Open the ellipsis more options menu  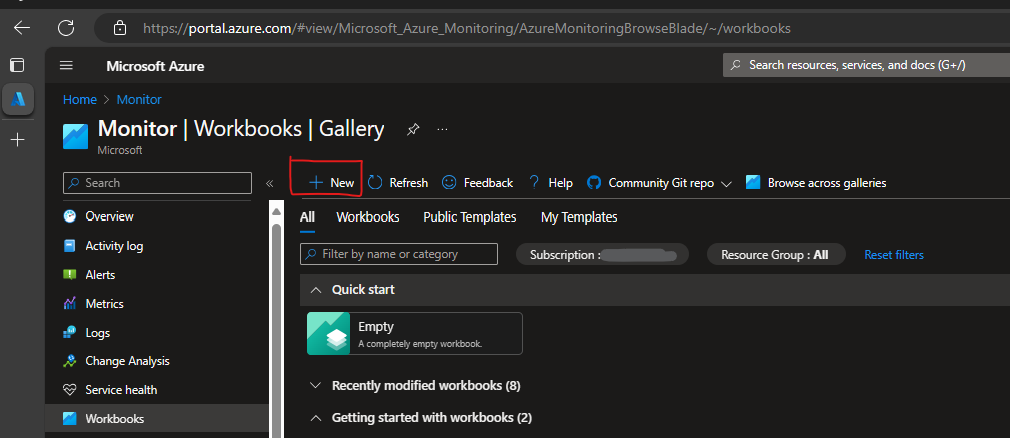(442, 129)
